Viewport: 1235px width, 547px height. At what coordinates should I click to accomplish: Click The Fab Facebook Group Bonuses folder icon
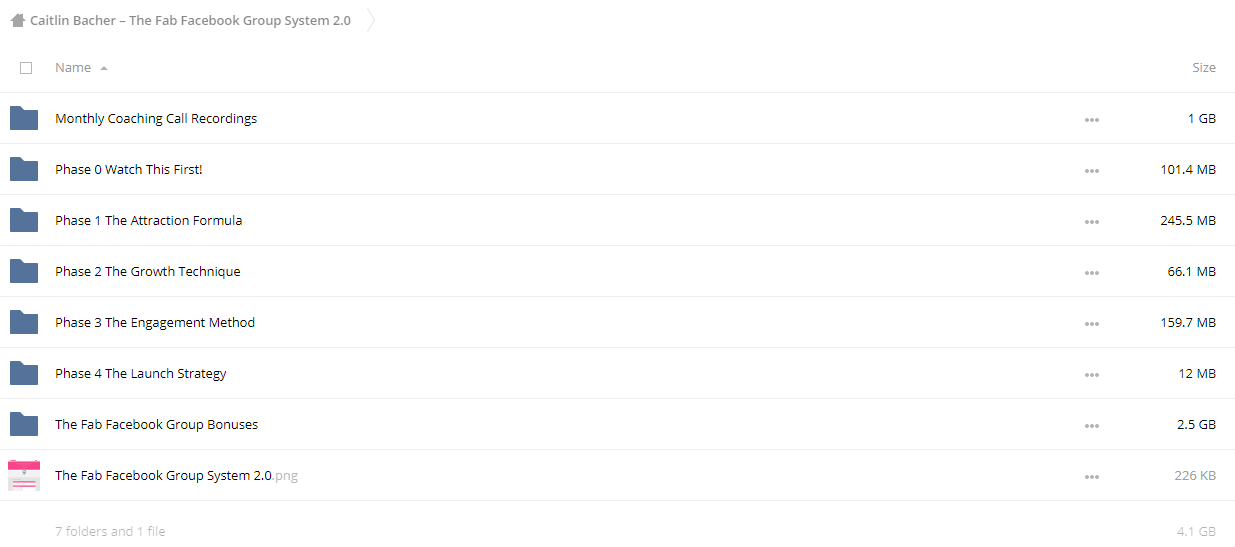(x=24, y=424)
